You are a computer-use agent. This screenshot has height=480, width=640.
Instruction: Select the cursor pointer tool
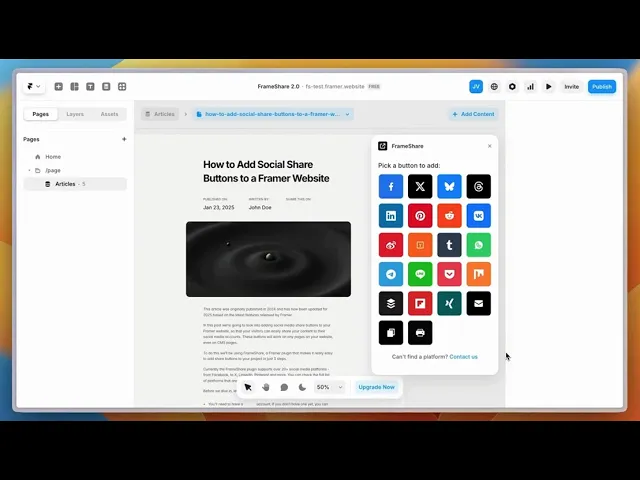pyautogui.click(x=248, y=387)
